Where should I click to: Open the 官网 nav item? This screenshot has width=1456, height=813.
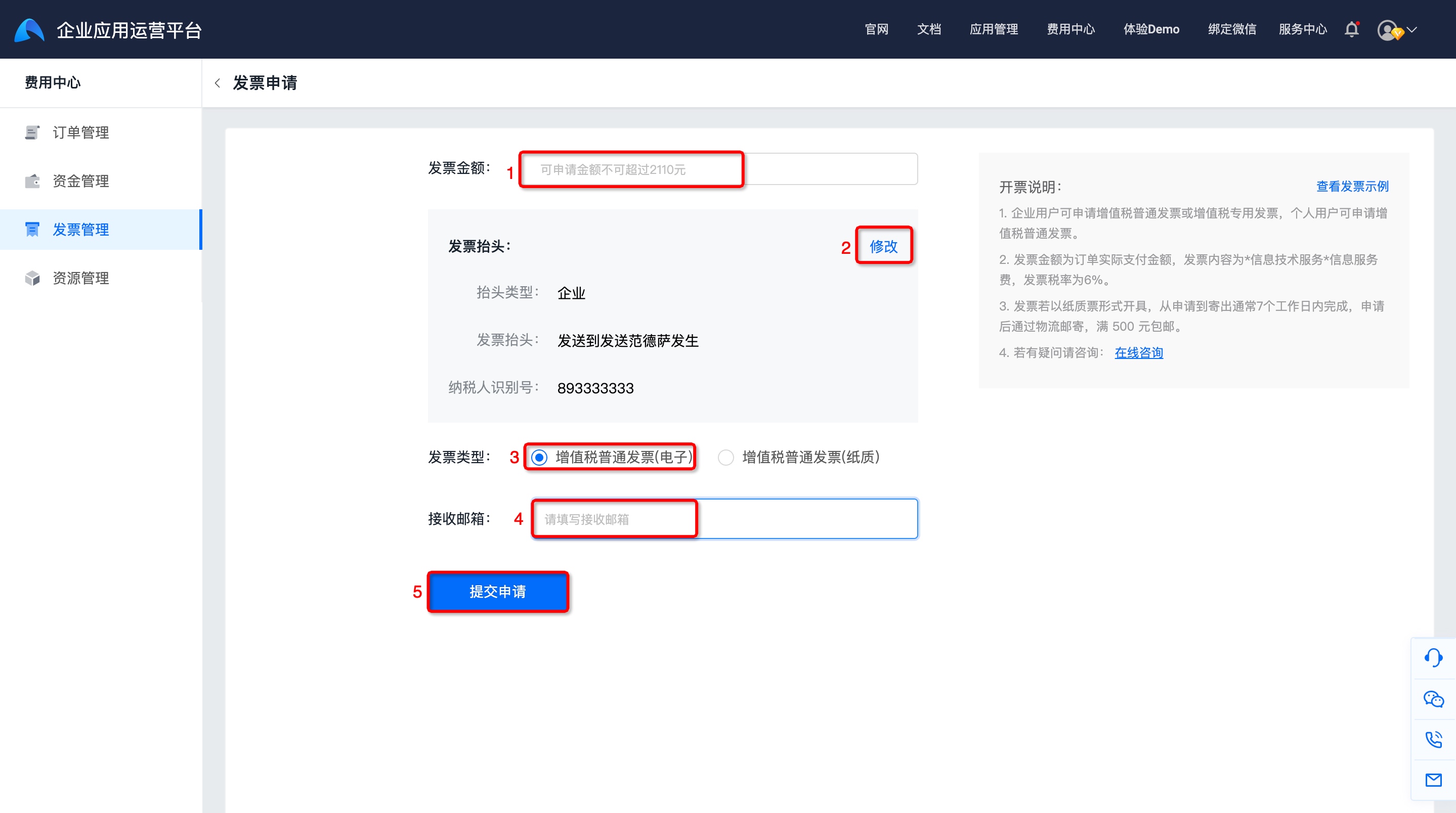click(x=877, y=29)
